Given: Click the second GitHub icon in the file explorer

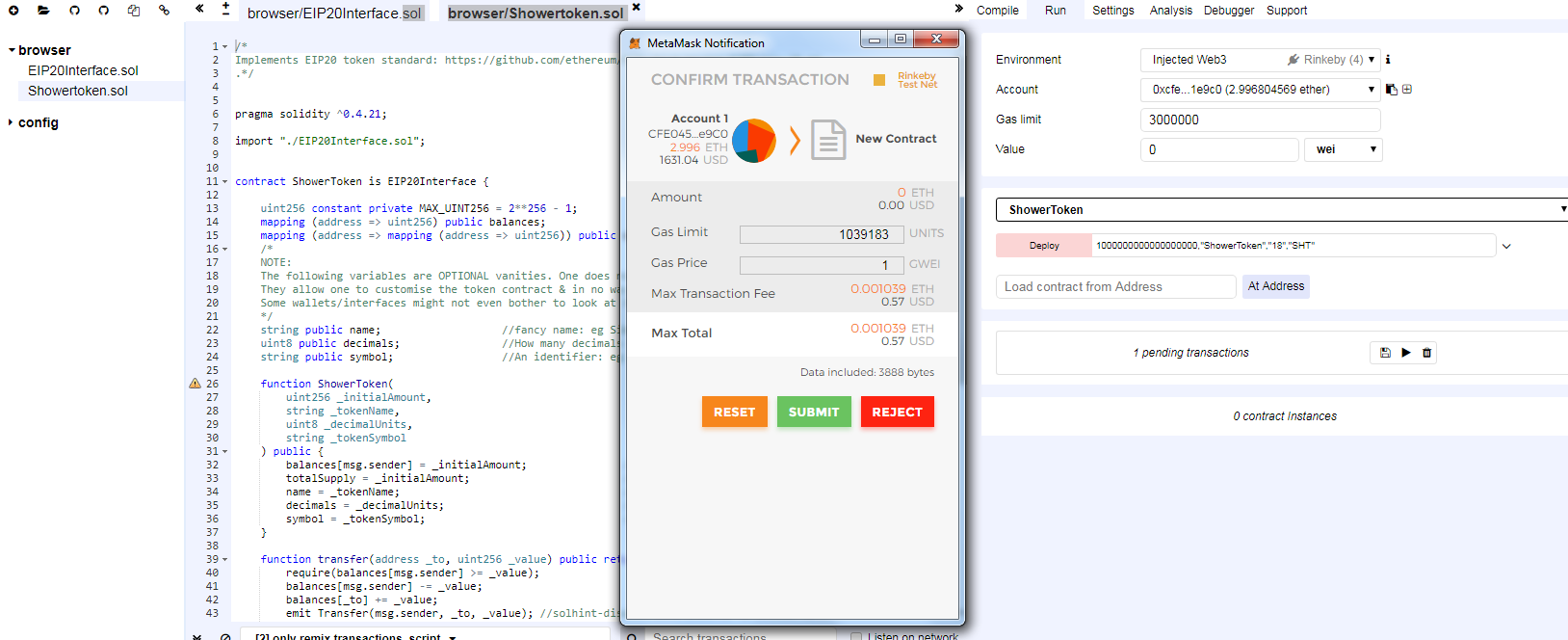Looking at the screenshot, I should 103,11.
